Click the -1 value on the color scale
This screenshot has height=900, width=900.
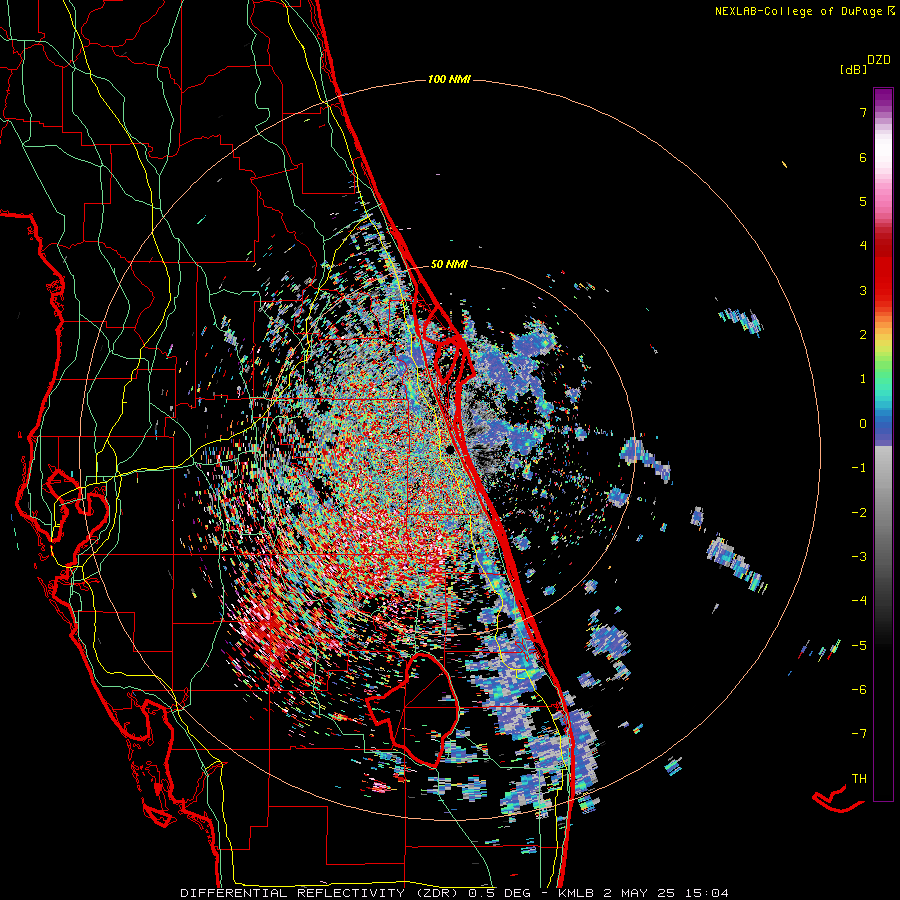click(859, 468)
